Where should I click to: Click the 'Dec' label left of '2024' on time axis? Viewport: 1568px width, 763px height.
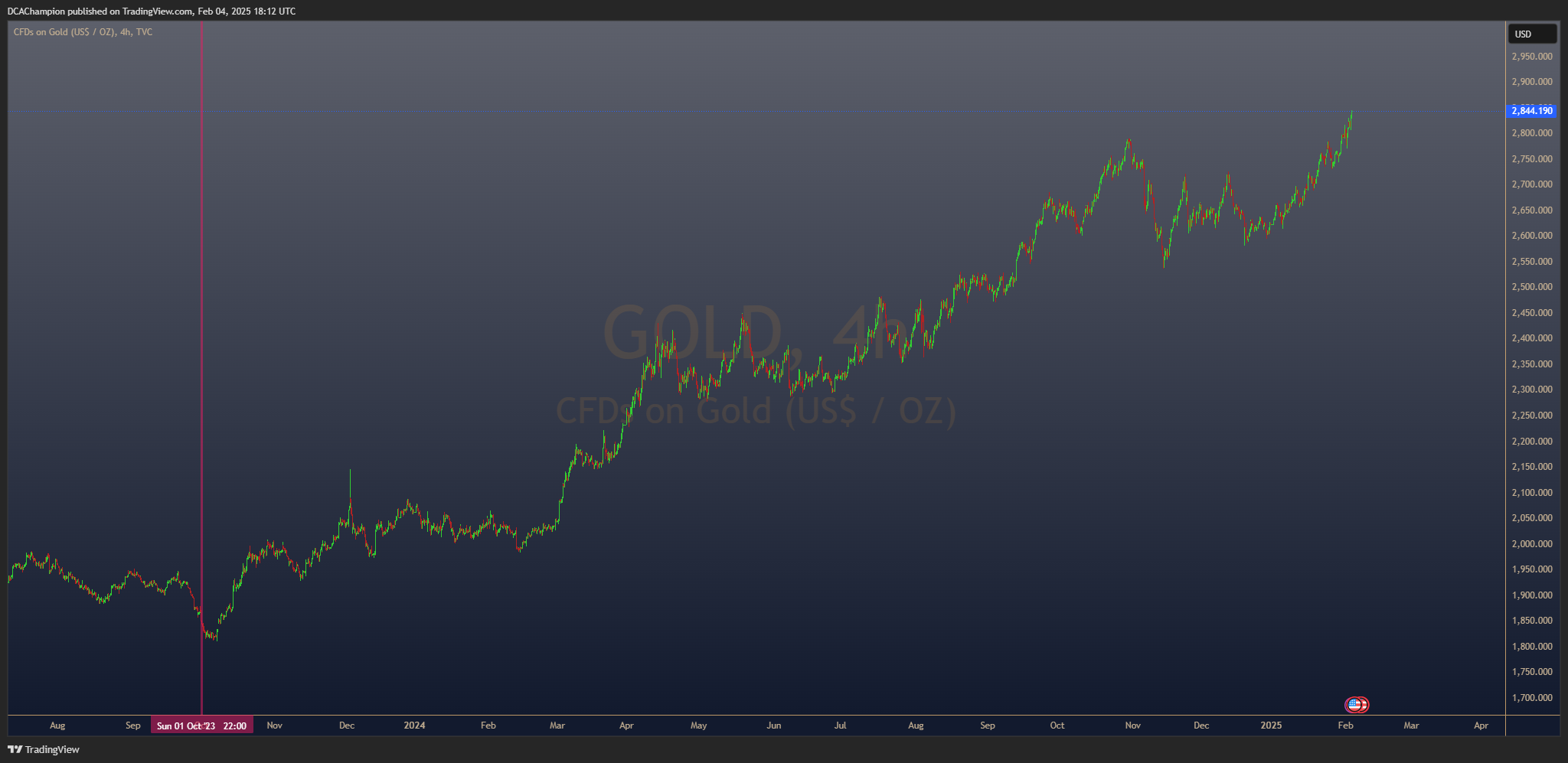347,726
